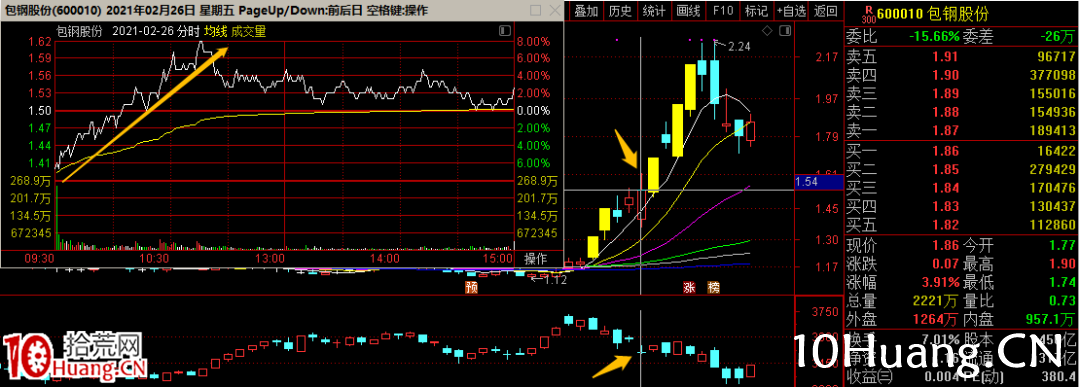
Task: Click the 今开 value 1.77
Action: 1062,244
